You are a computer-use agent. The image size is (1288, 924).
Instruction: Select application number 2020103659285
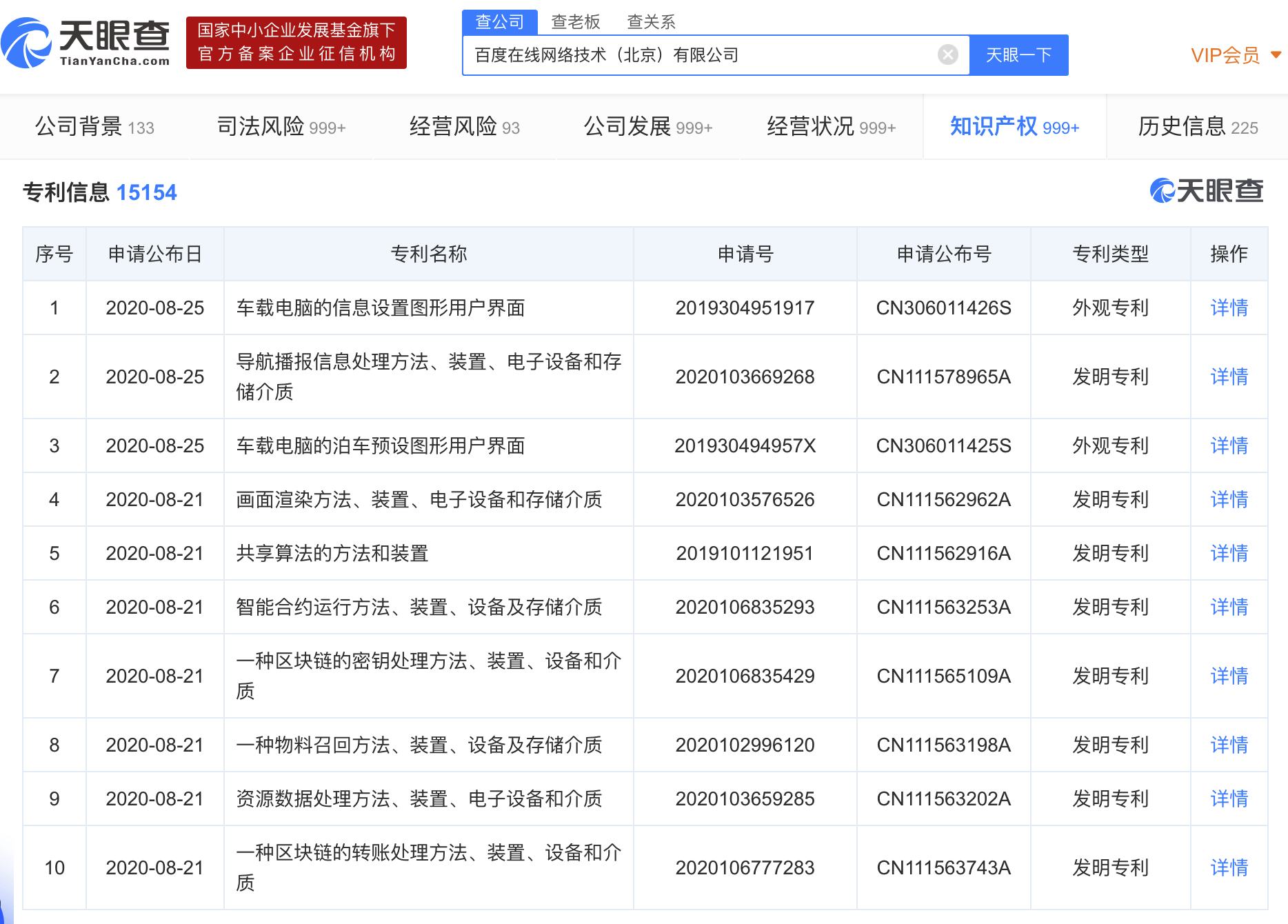click(x=745, y=799)
